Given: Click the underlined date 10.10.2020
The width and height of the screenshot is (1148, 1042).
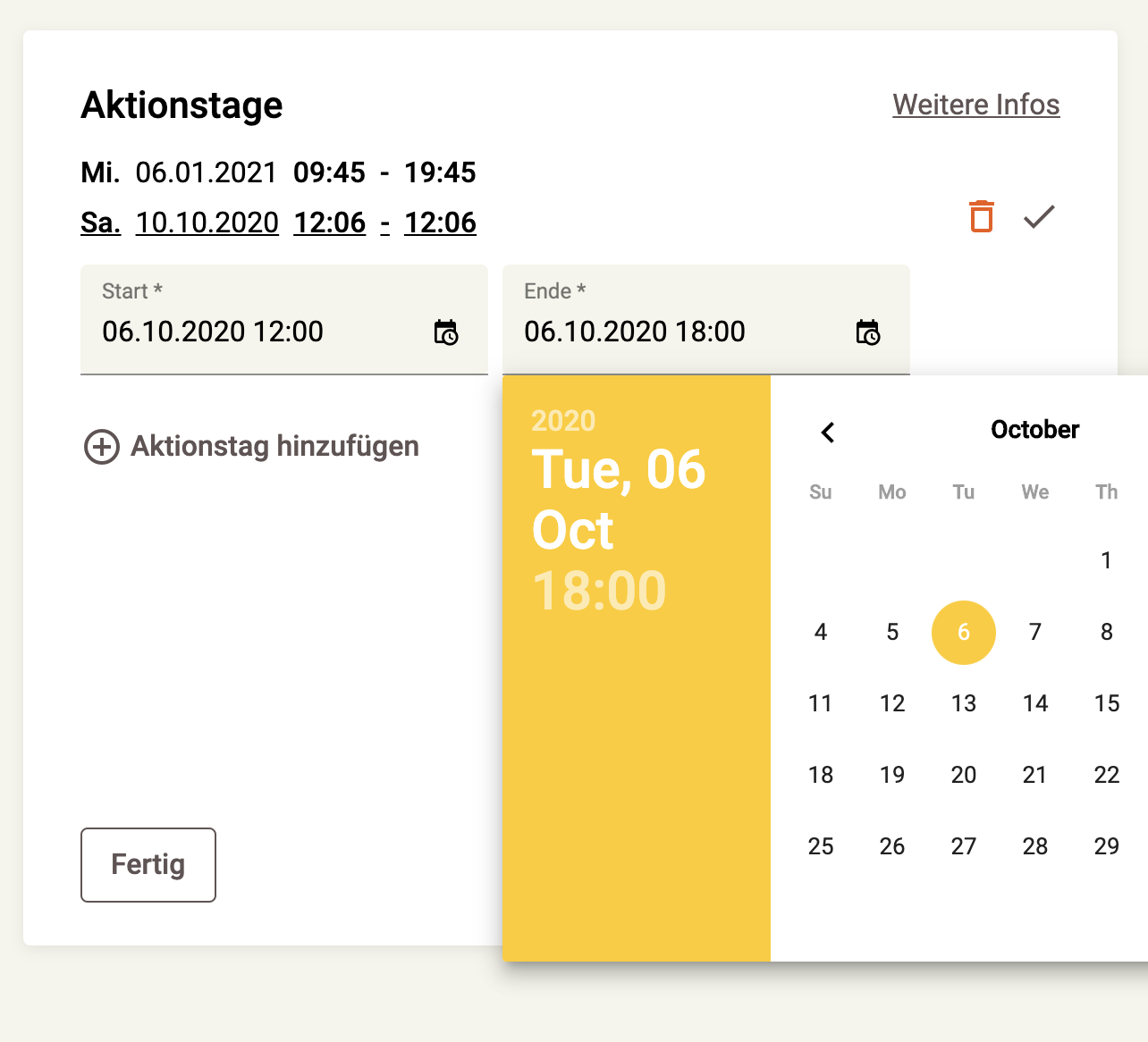Looking at the screenshot, I should pos(207,223).
